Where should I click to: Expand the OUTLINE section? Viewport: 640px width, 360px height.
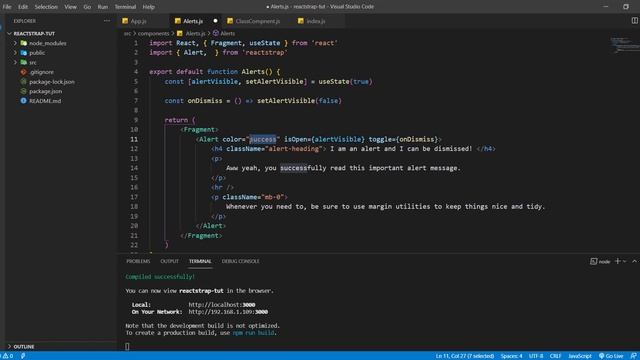24,347
